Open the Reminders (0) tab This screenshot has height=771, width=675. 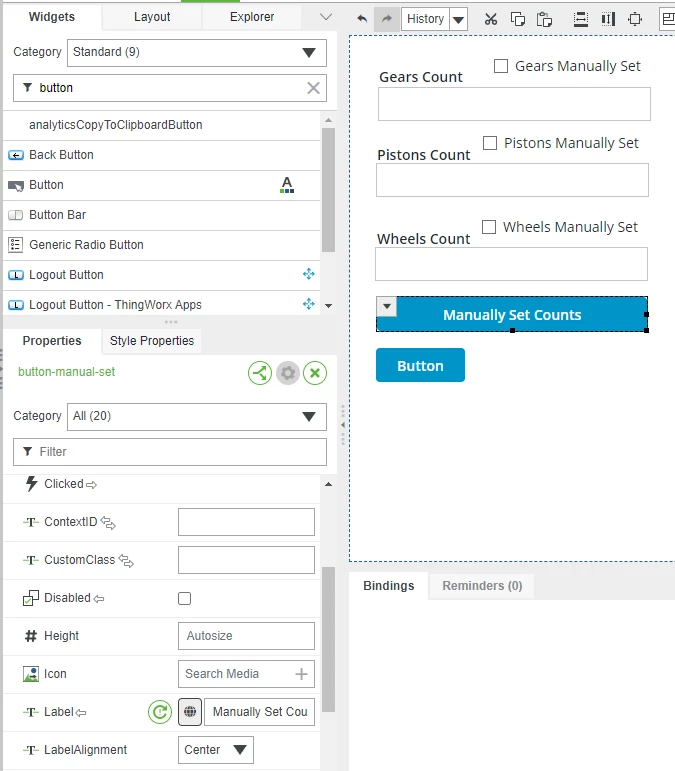482,586
